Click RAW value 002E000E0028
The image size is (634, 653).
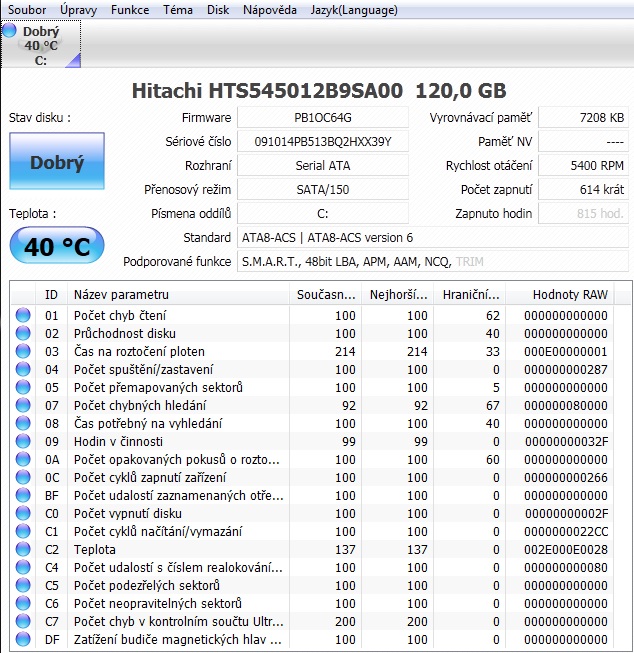(x=566, y=550)
